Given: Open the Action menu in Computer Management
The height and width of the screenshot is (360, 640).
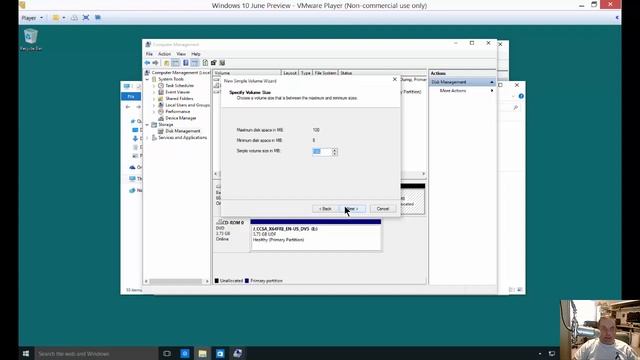Looking at the screenshot, I should coord(164,54).
